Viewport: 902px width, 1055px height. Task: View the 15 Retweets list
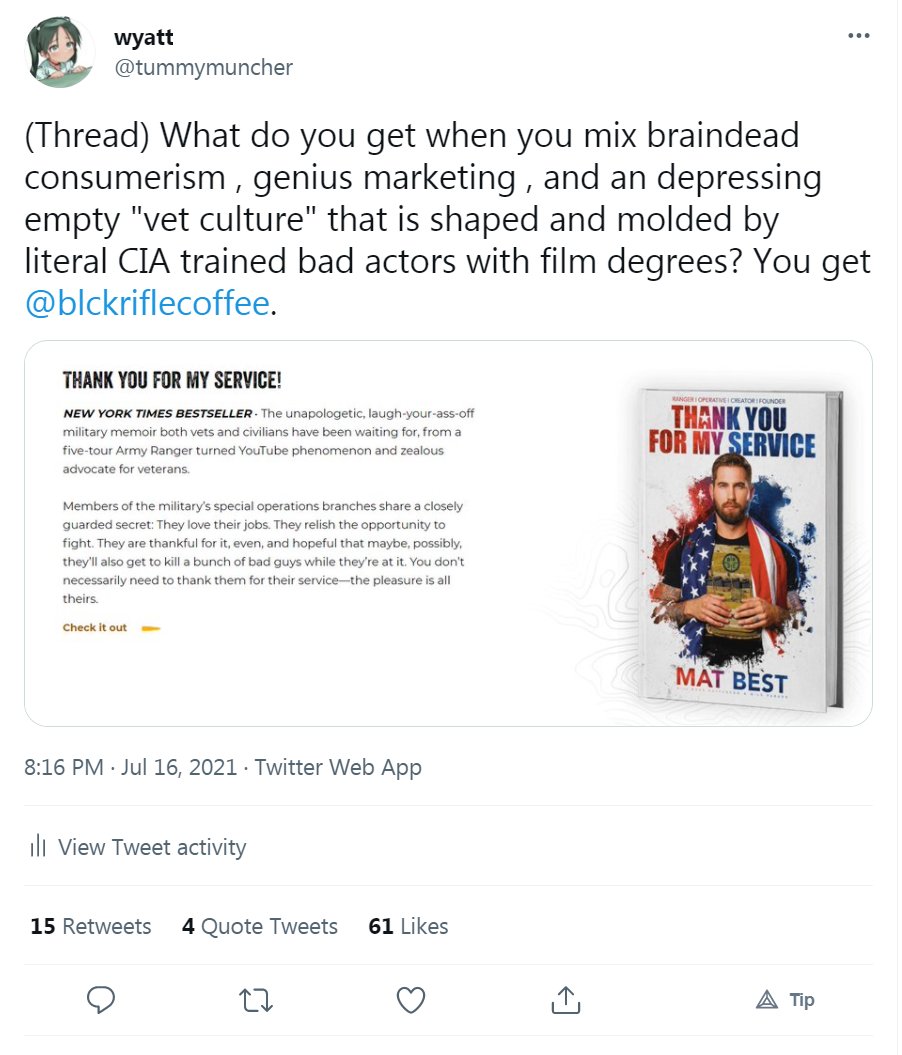click(x=91, y=926)
